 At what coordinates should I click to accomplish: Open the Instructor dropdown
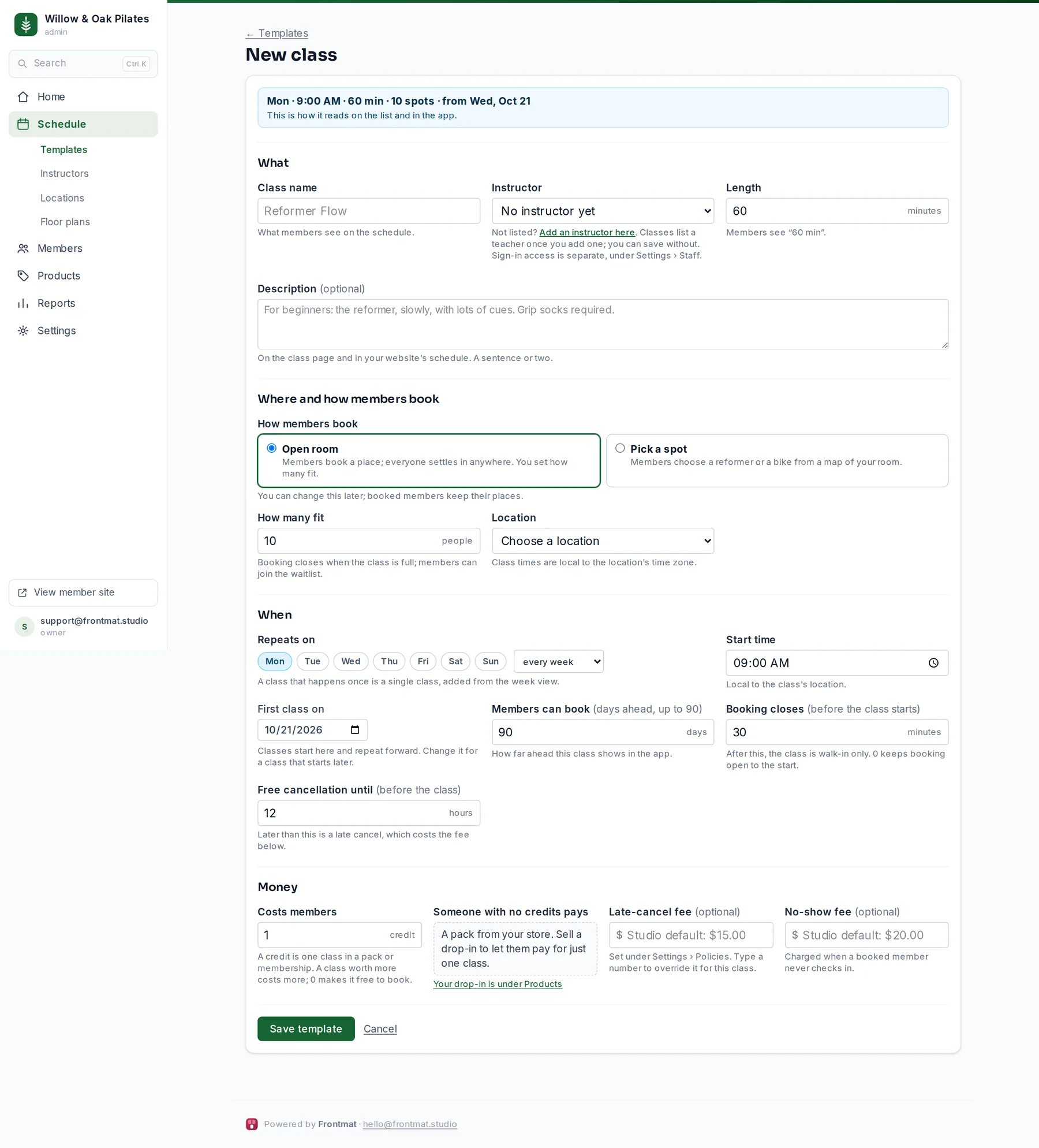click(603, 211)
